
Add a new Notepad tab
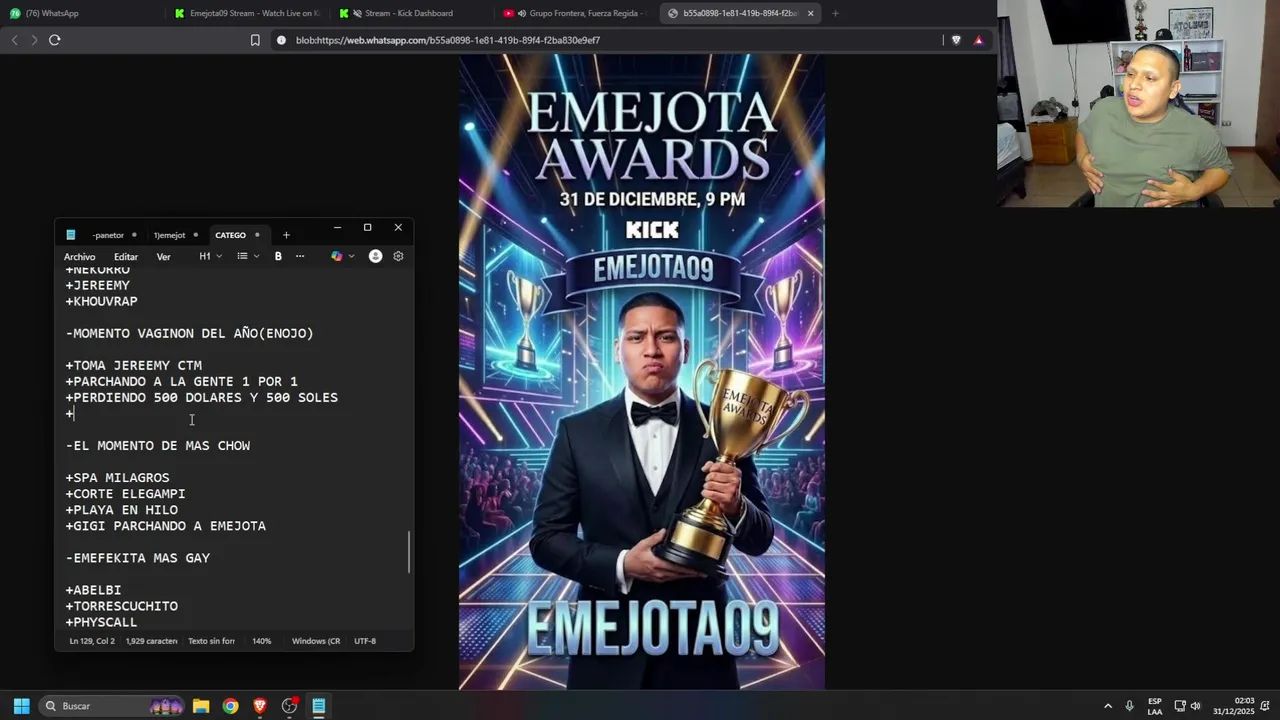click(286, 235)
